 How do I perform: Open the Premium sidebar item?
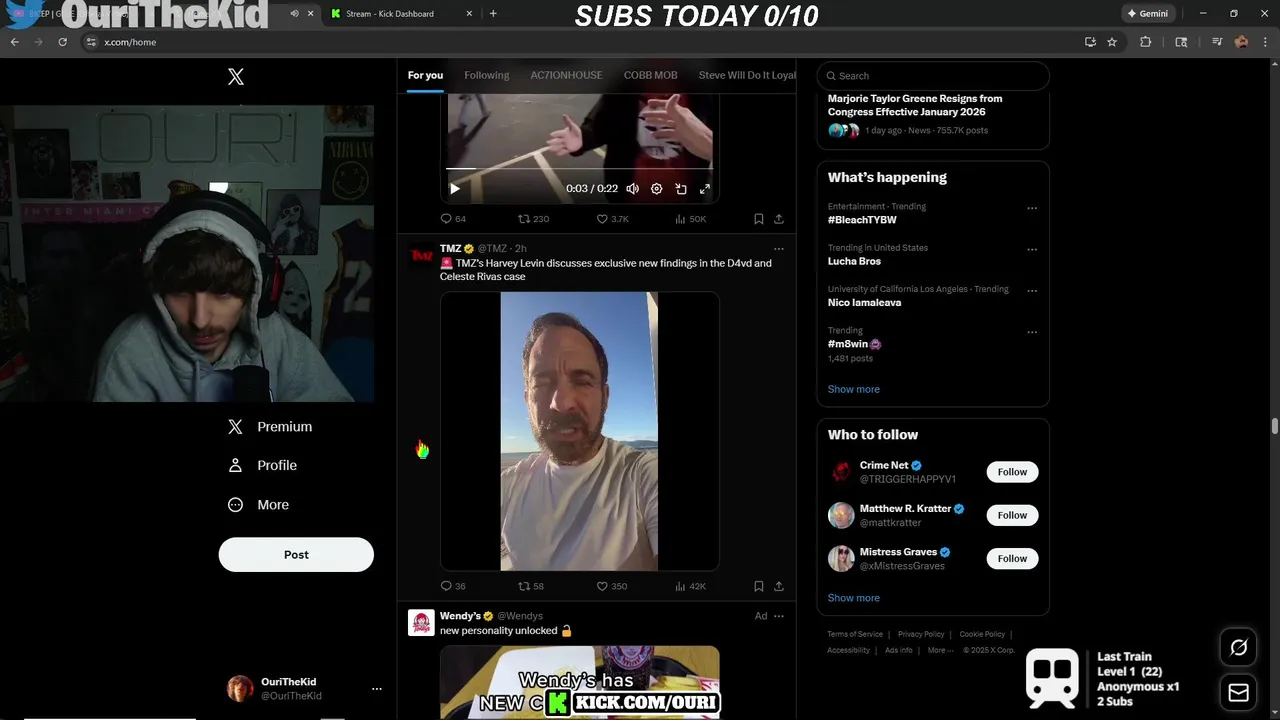270,427
